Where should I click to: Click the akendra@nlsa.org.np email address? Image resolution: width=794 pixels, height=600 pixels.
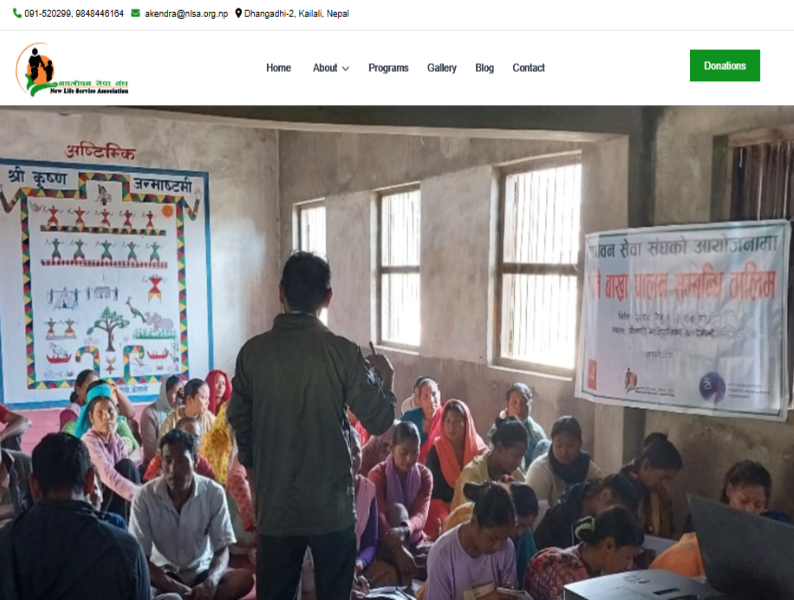click(186, 14)
